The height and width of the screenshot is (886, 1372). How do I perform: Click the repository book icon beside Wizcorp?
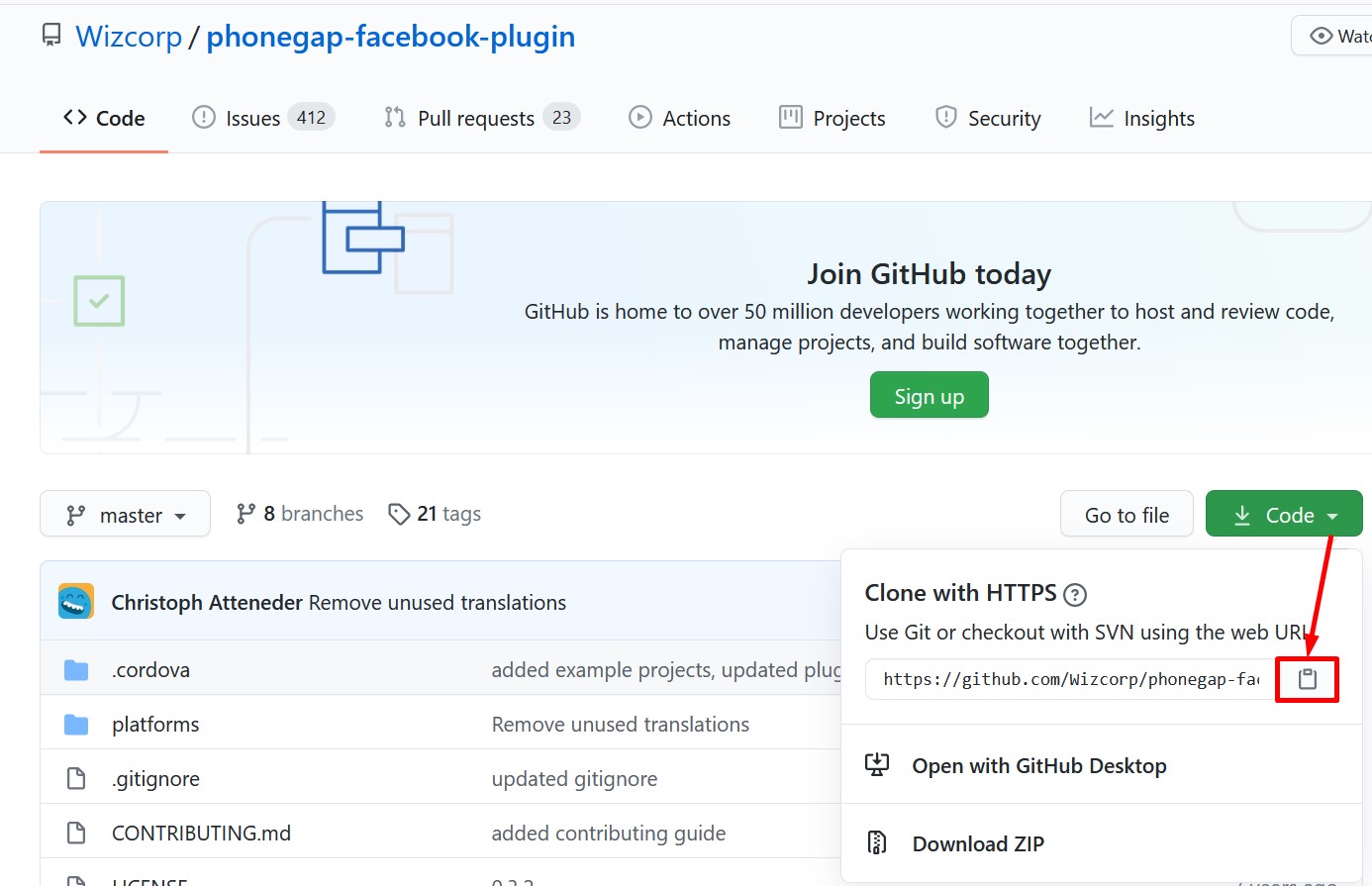point(51,36)
